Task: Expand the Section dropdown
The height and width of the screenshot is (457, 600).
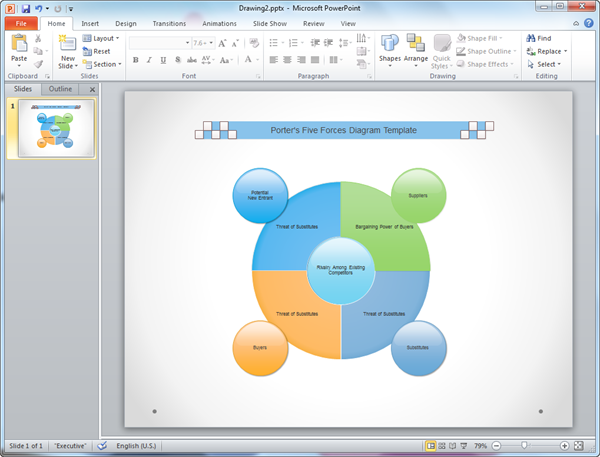Action: [104, 64]
